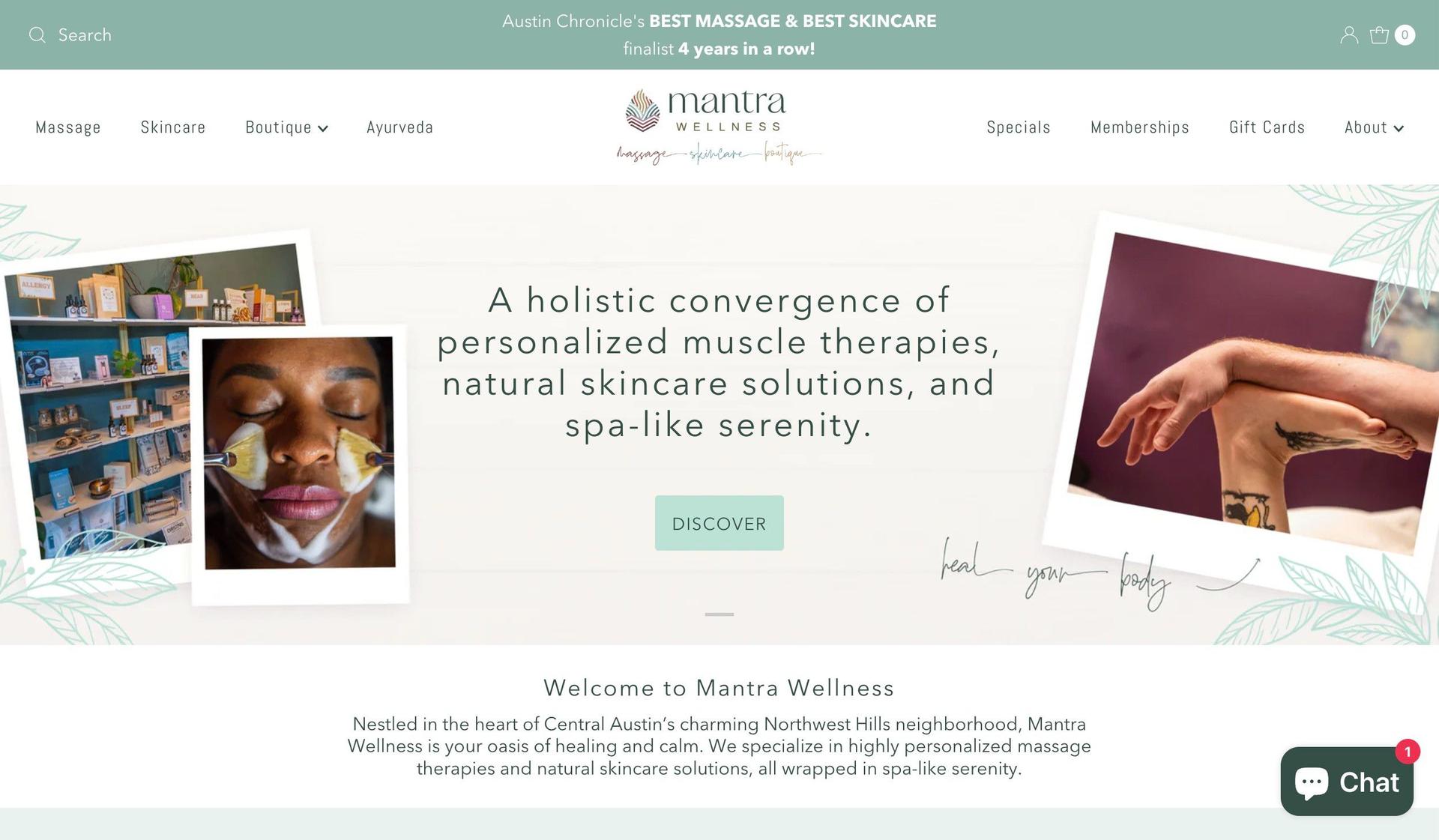Select the Specials navigation link
The height and width of the screenshot is (840, 1439).
[1019, 128]
